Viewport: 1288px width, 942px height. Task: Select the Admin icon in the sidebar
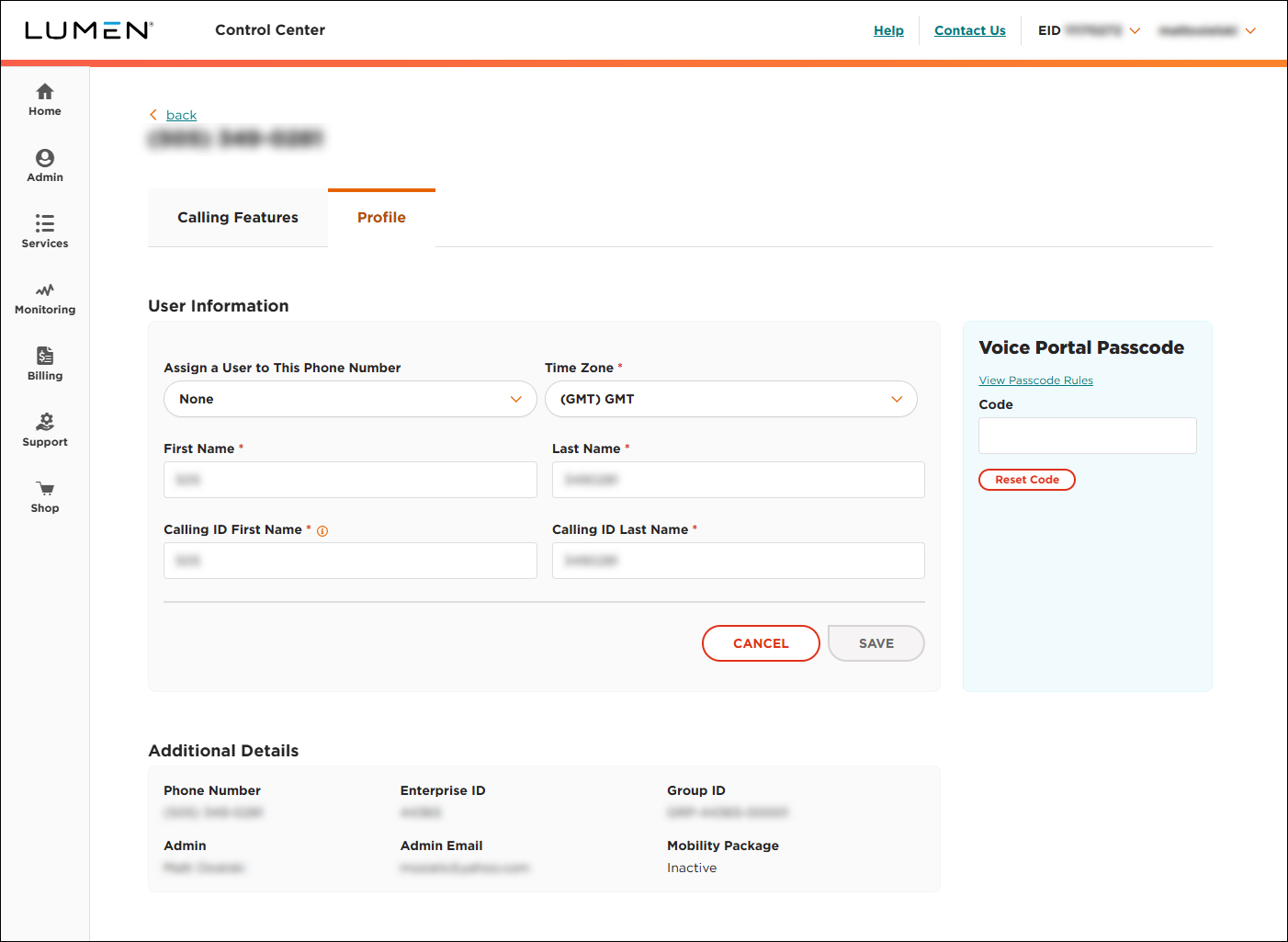[x=44, y=165]
